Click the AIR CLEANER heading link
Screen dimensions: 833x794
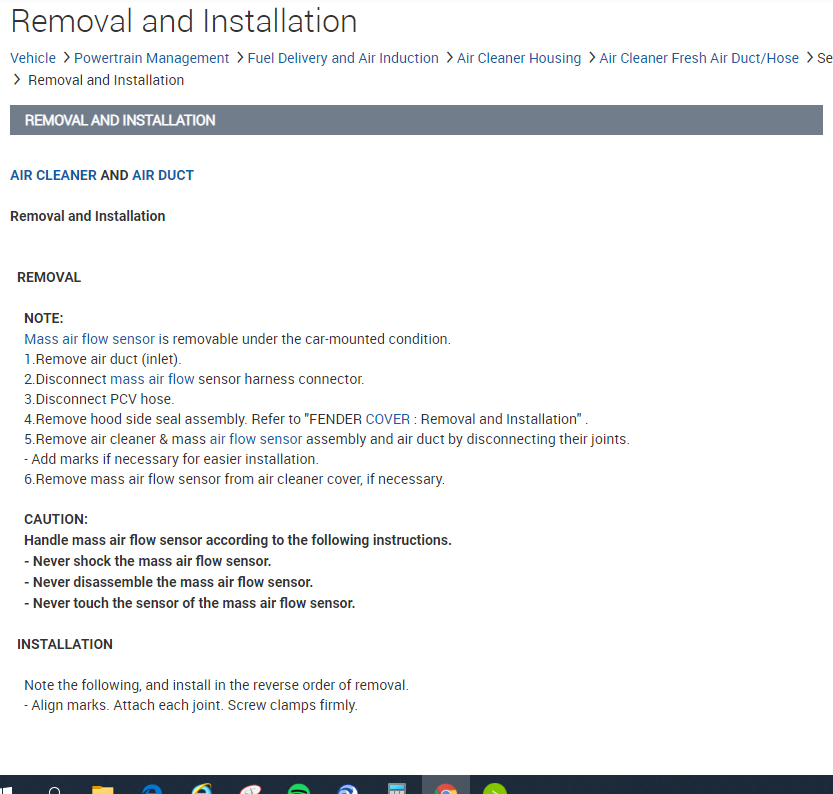pos(54,175)
